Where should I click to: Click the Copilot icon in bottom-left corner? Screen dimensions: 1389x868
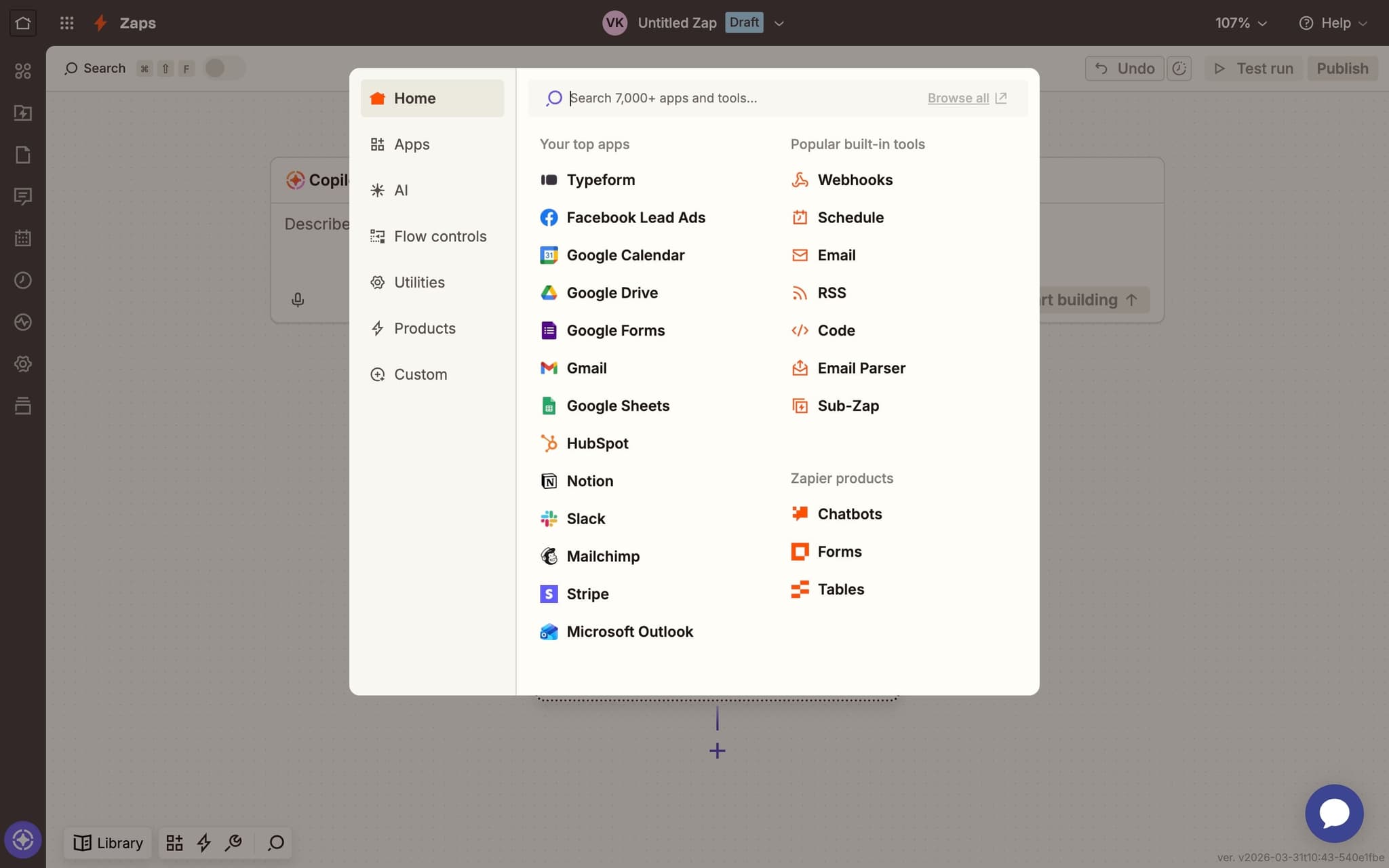(22, 840)
